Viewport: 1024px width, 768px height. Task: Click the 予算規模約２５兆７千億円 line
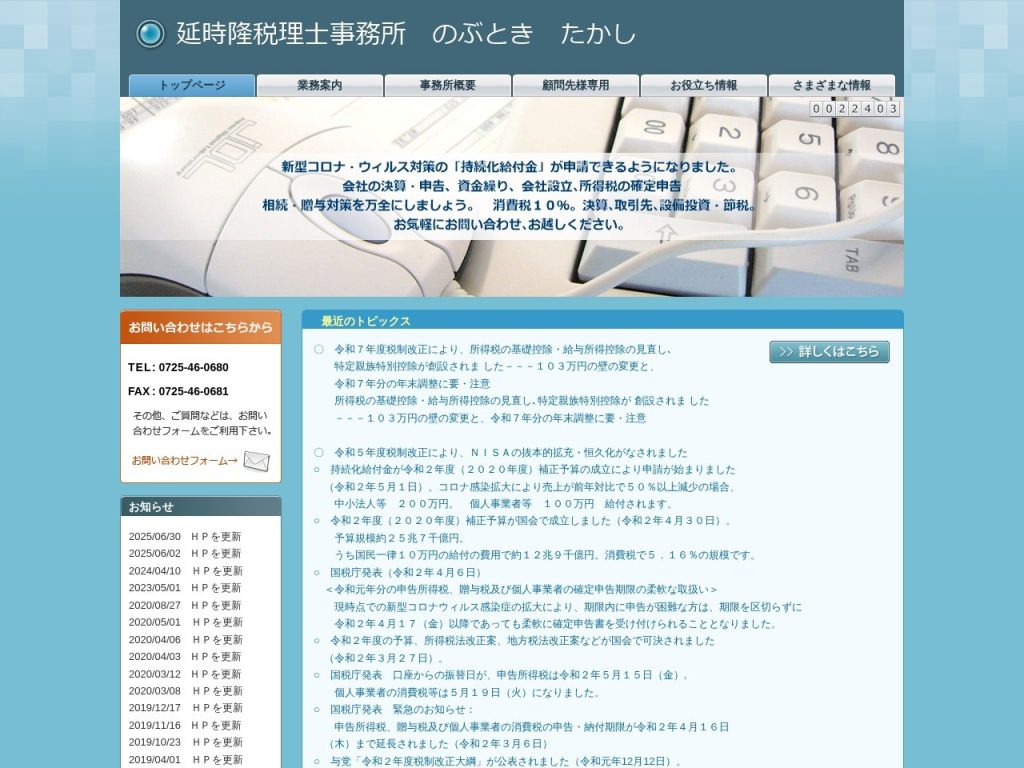click(x=400, y=538)
